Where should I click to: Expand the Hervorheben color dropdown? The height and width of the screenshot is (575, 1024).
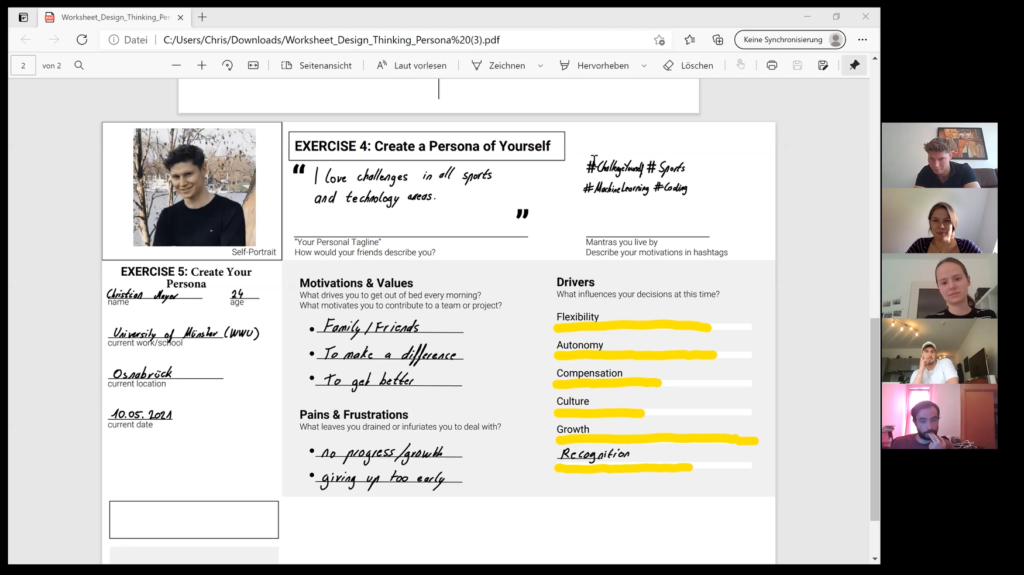(644, 66)
